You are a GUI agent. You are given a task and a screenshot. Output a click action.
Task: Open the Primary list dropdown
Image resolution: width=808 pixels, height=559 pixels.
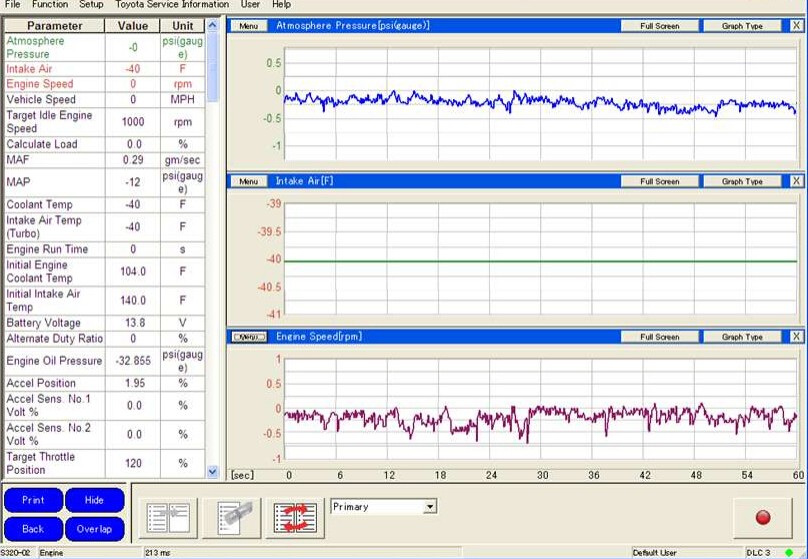click(x=430, y=507)
